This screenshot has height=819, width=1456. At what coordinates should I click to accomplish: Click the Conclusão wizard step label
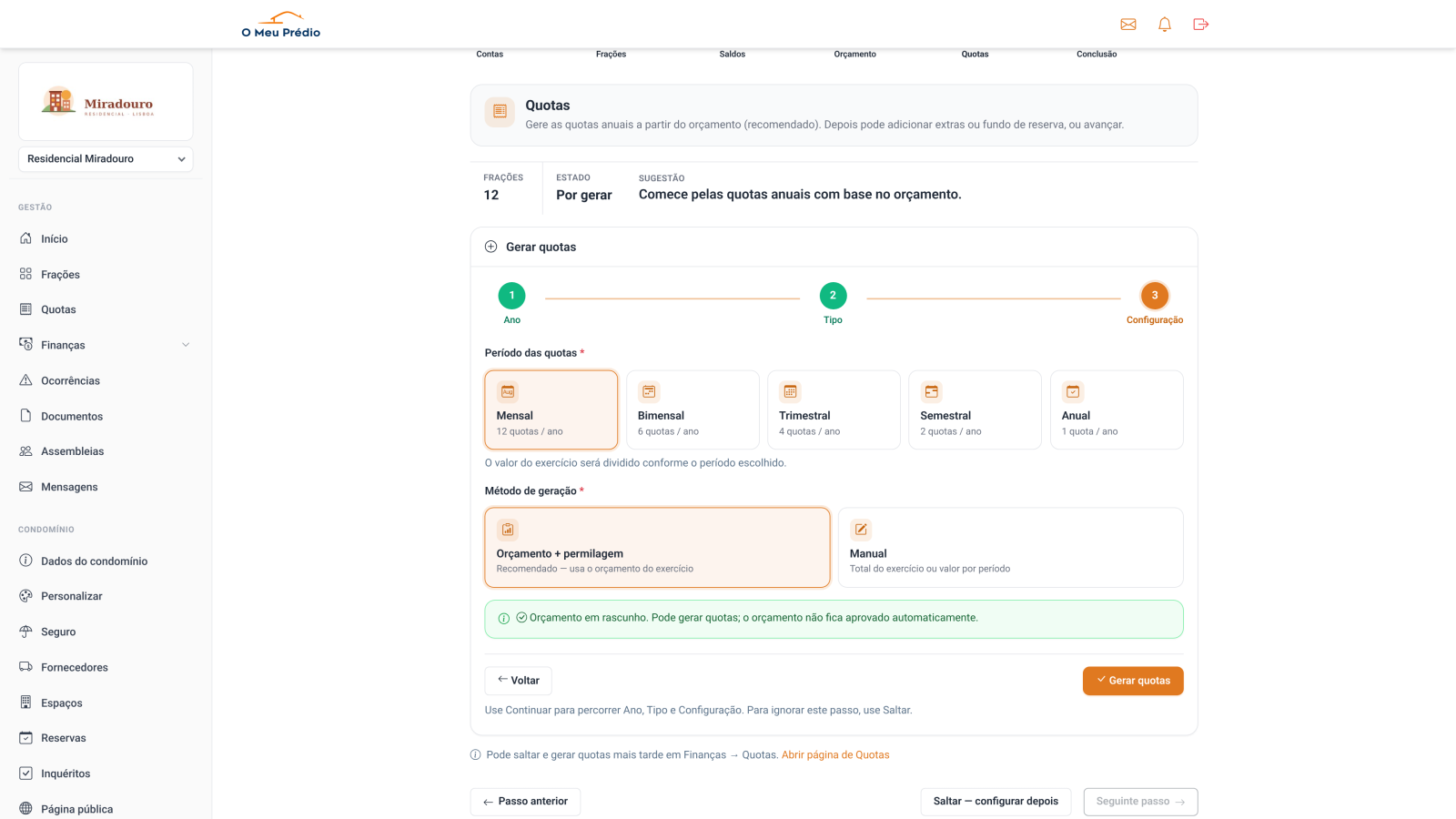click(1097, 55)
